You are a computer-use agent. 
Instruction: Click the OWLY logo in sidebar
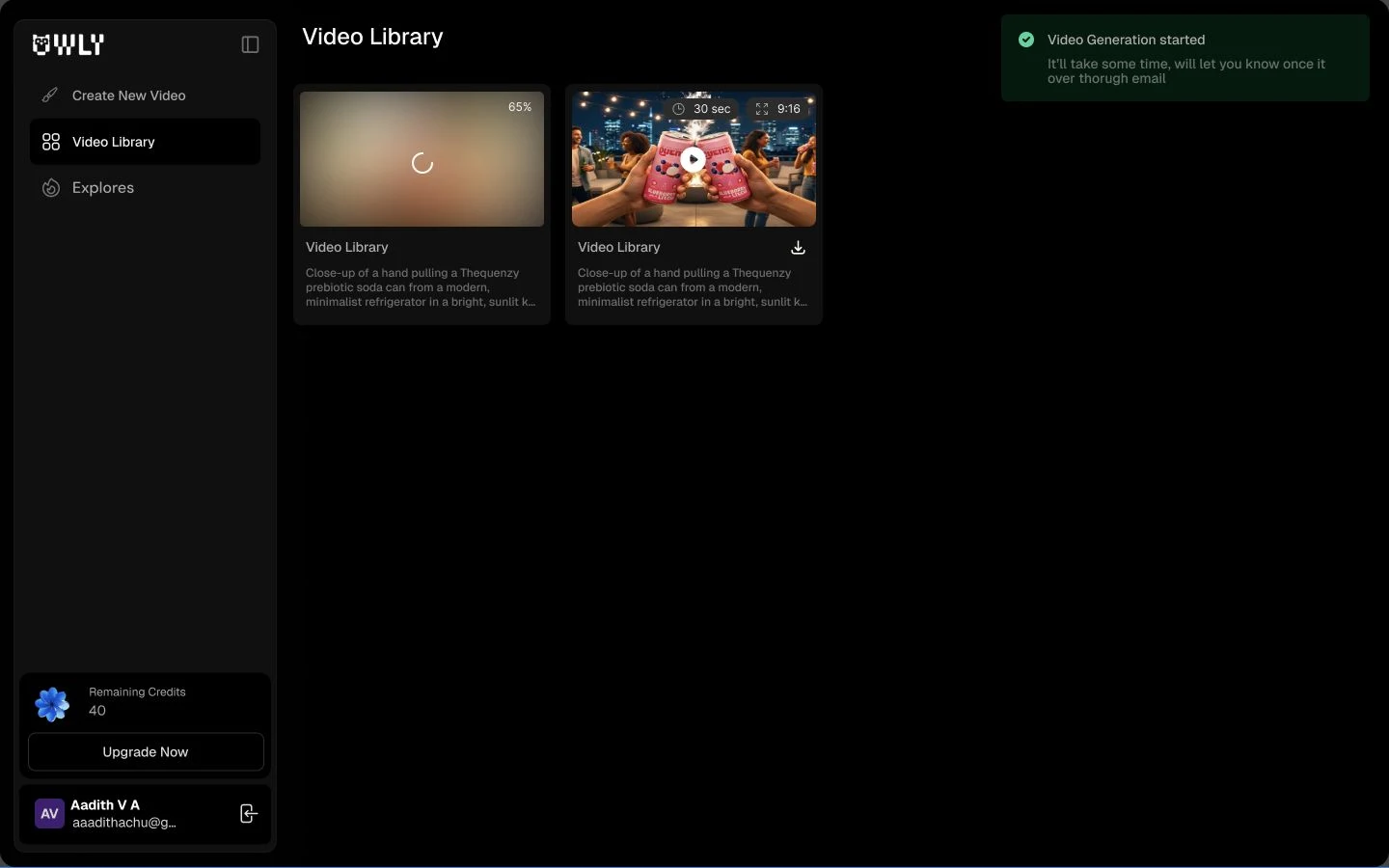tap(68, 44)
